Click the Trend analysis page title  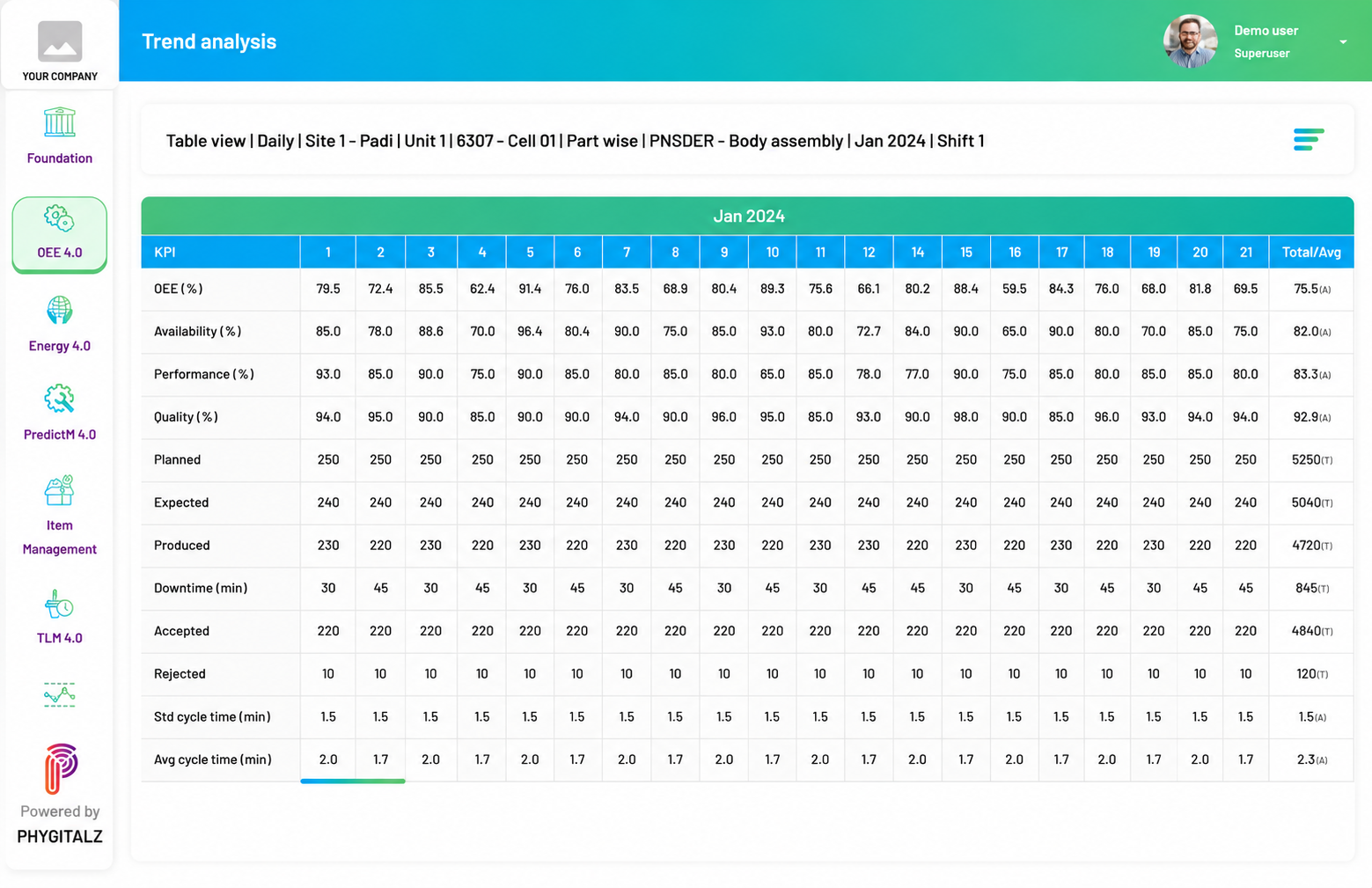pyautogui.click(x=209, y=41)
